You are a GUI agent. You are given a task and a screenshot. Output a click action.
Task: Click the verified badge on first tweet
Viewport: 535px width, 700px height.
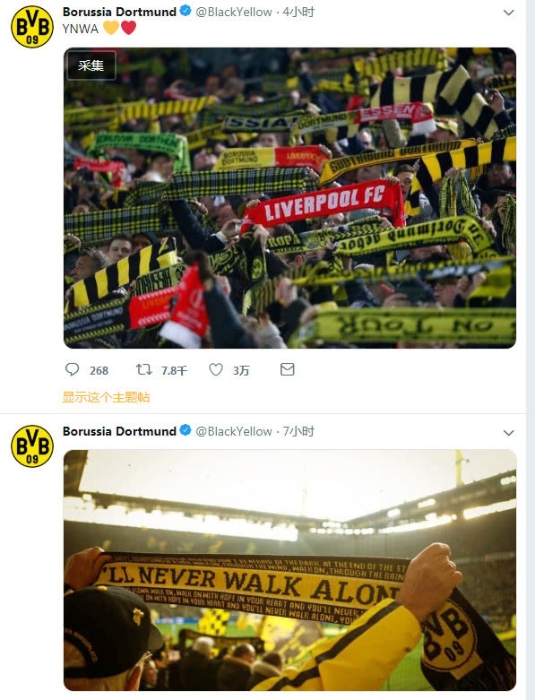186,11
